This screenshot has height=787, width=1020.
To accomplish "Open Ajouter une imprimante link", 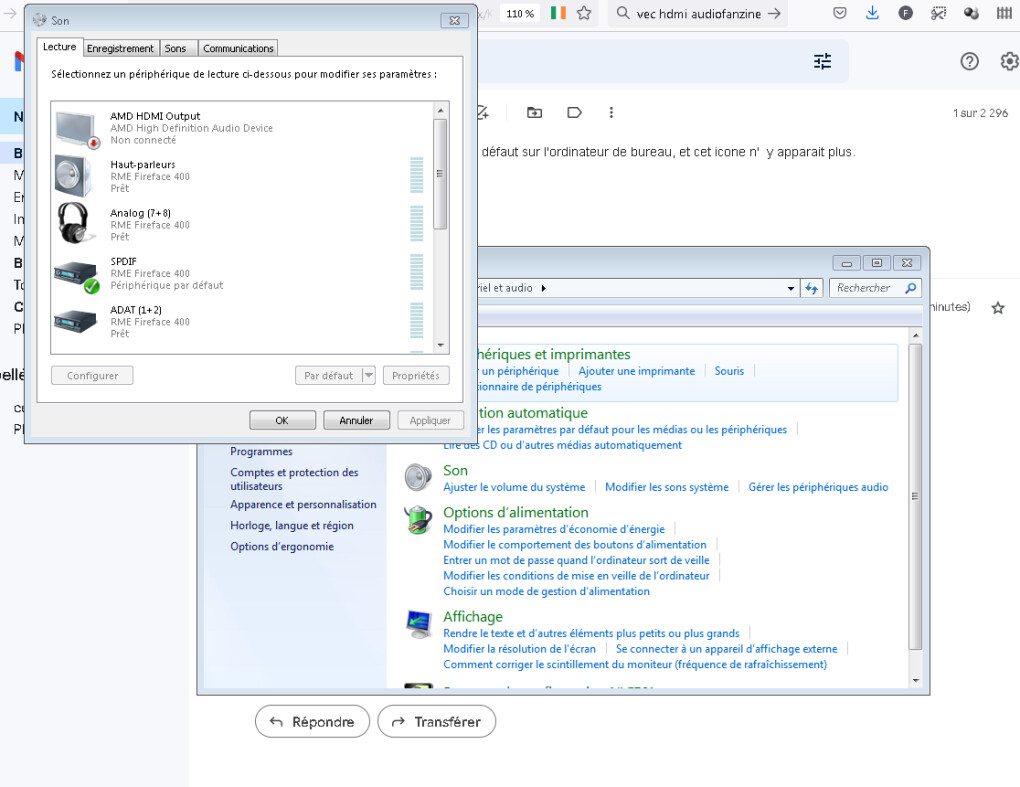I will click(636, 371).
